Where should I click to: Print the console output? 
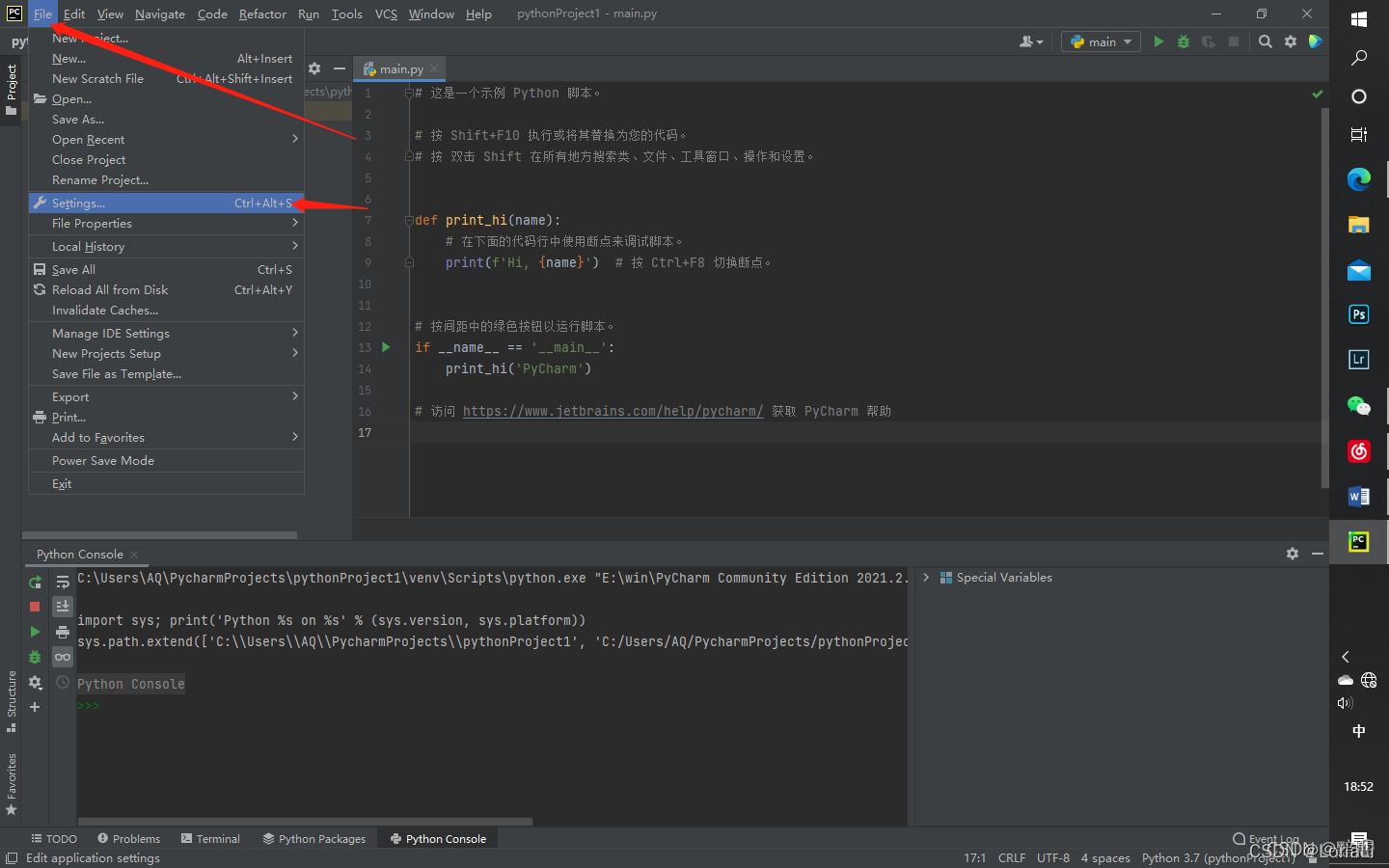tap(63, 632)
